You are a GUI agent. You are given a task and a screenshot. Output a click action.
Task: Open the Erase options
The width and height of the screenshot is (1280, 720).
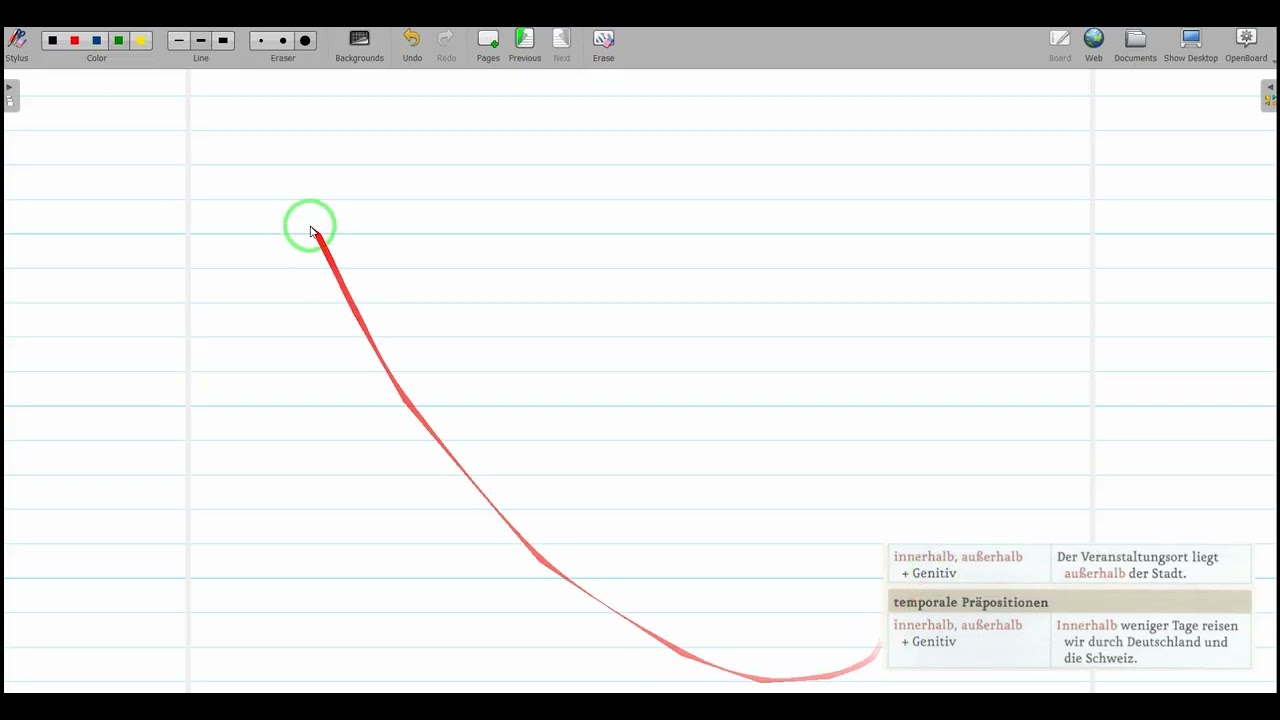point(603,46)
